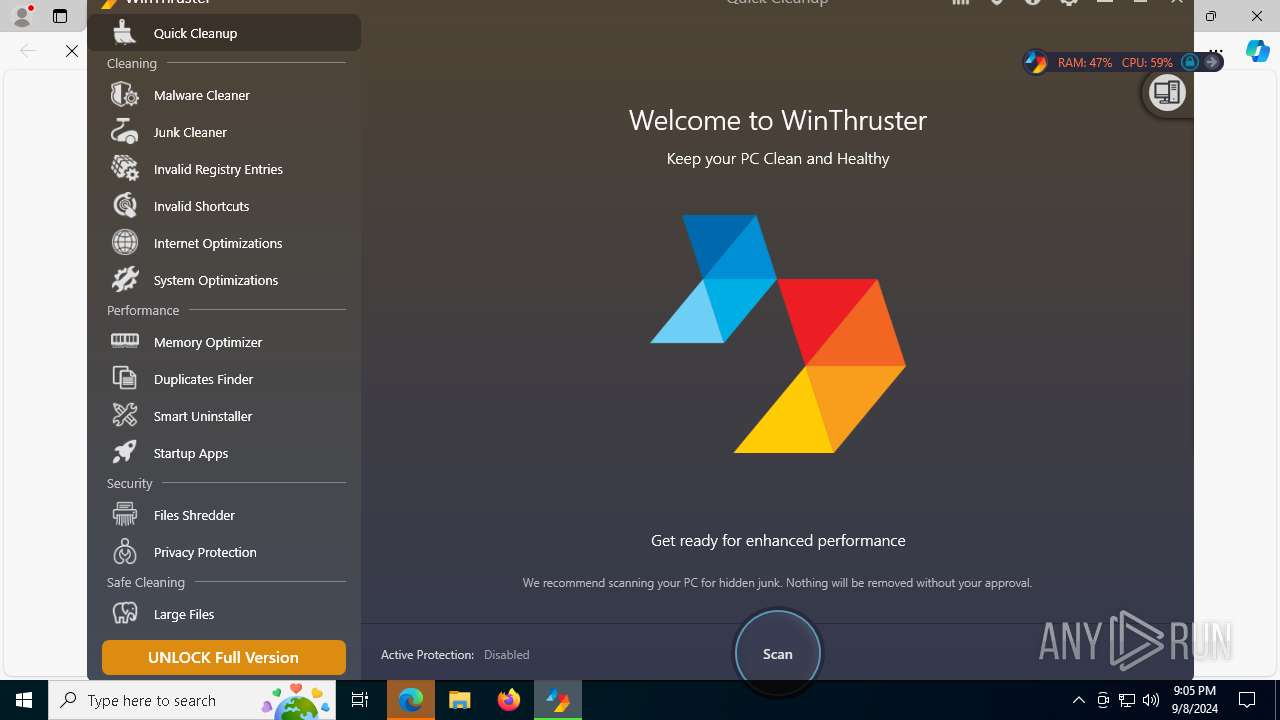The width and height of the screenshot is (1280, 720).
Task: Open Large Files elephant icon
Action: point(125,614)
